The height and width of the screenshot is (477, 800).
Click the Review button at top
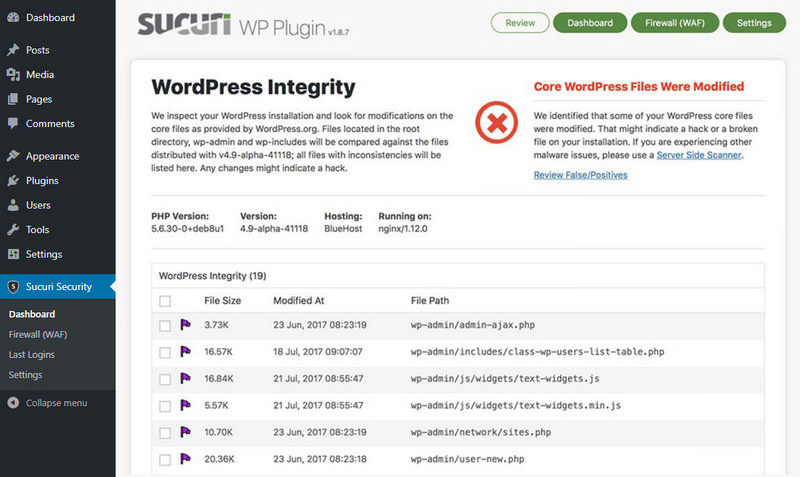tap(520, 23)
